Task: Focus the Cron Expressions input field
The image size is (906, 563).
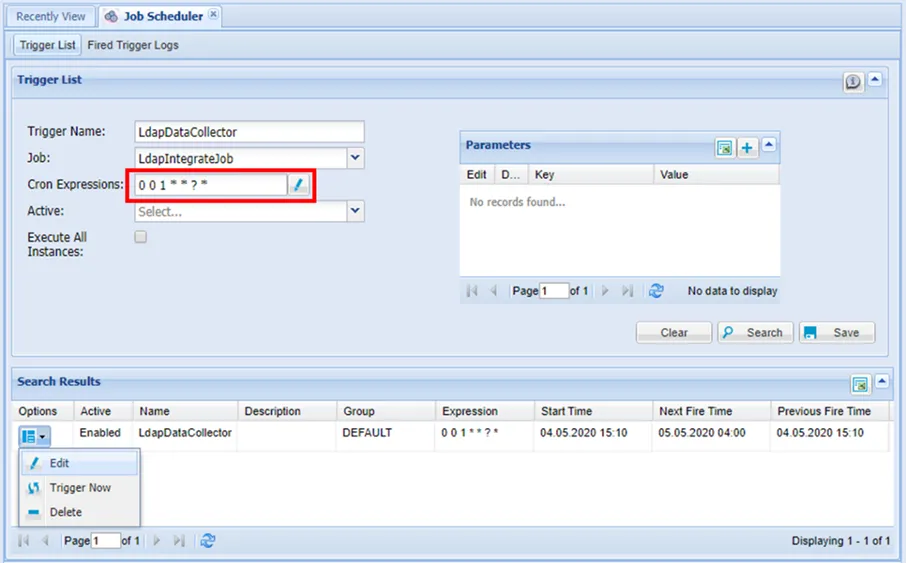Action: (x=211, y=185)
